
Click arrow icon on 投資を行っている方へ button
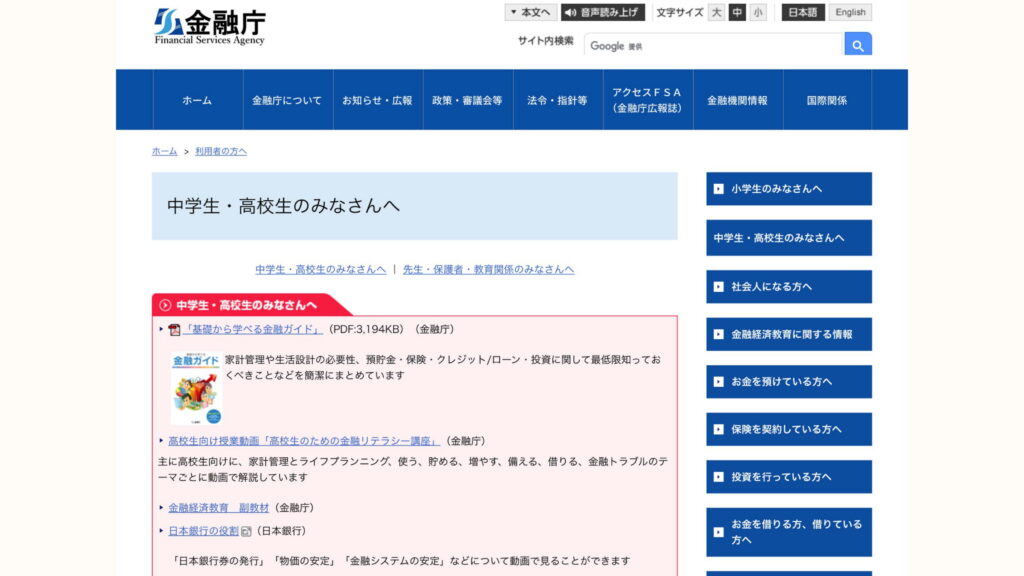click(x=718, y=477)
